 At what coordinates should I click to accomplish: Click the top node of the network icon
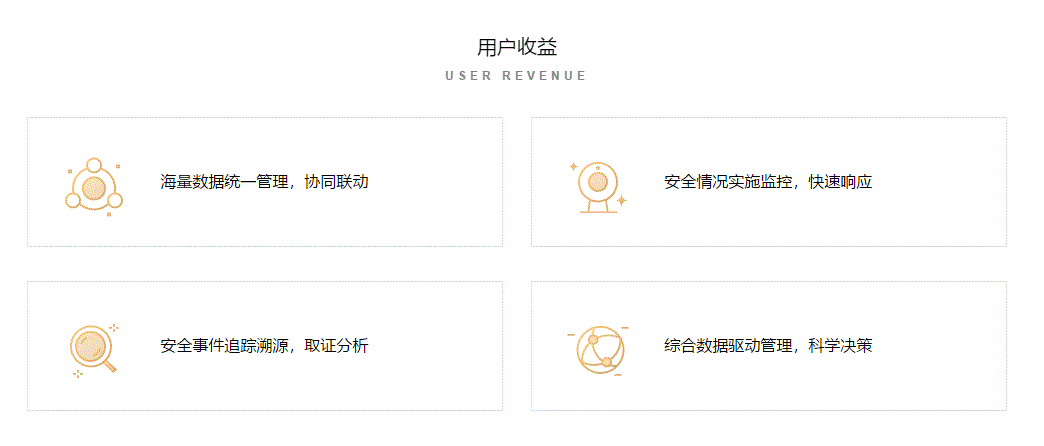point(94,164)
